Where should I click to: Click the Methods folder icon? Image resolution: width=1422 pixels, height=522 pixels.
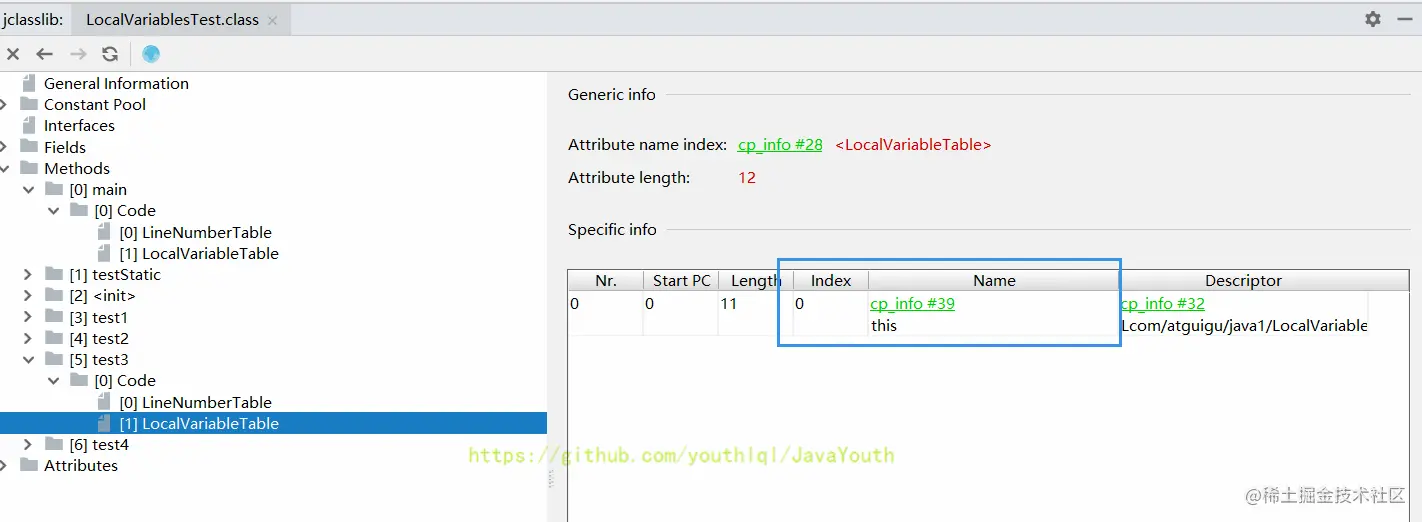click(x=29, y=168)
